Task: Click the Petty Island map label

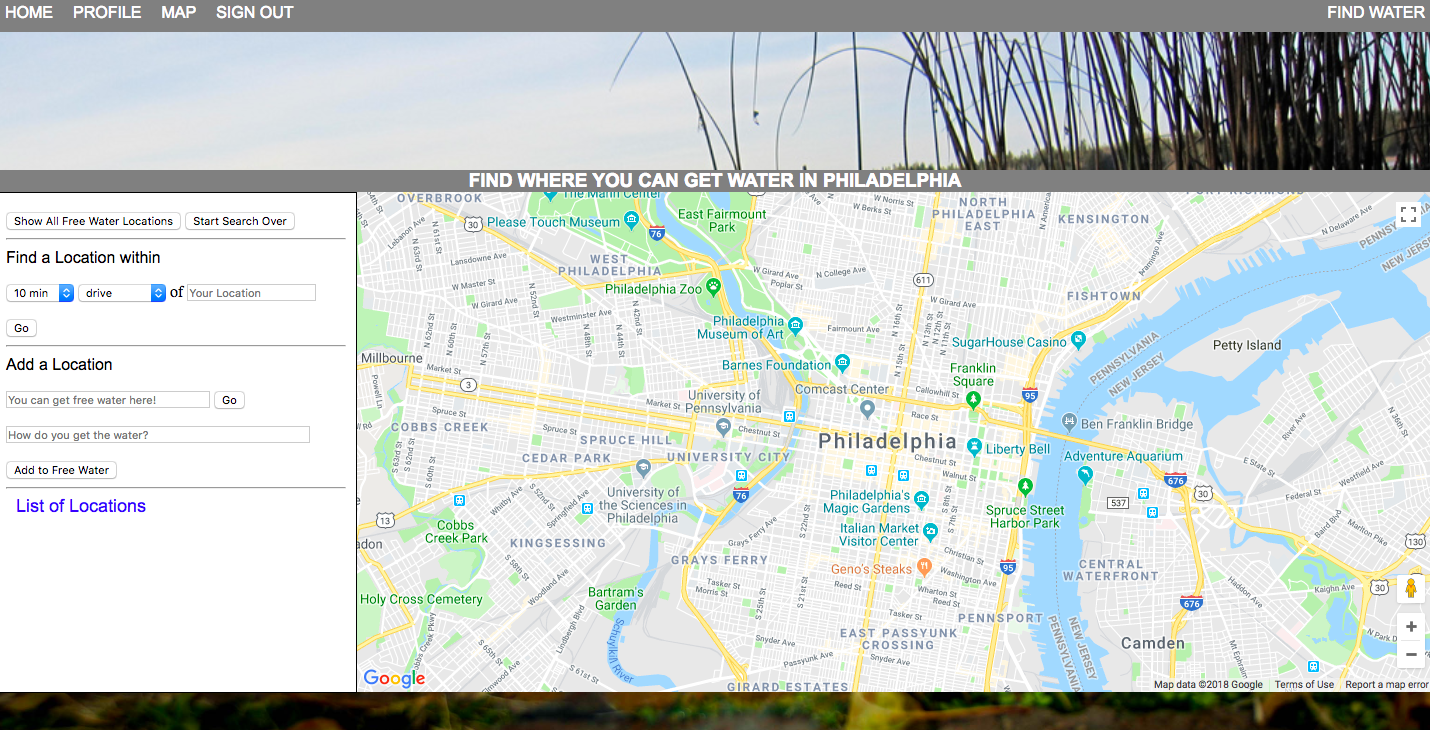Action: click(1247, 345)
